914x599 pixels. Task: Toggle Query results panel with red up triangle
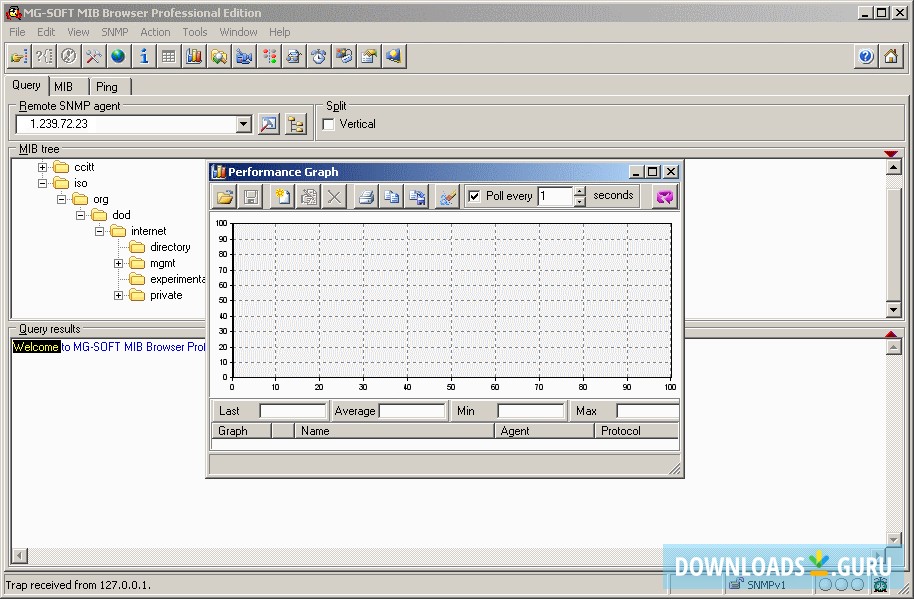(x=891, y=334)
